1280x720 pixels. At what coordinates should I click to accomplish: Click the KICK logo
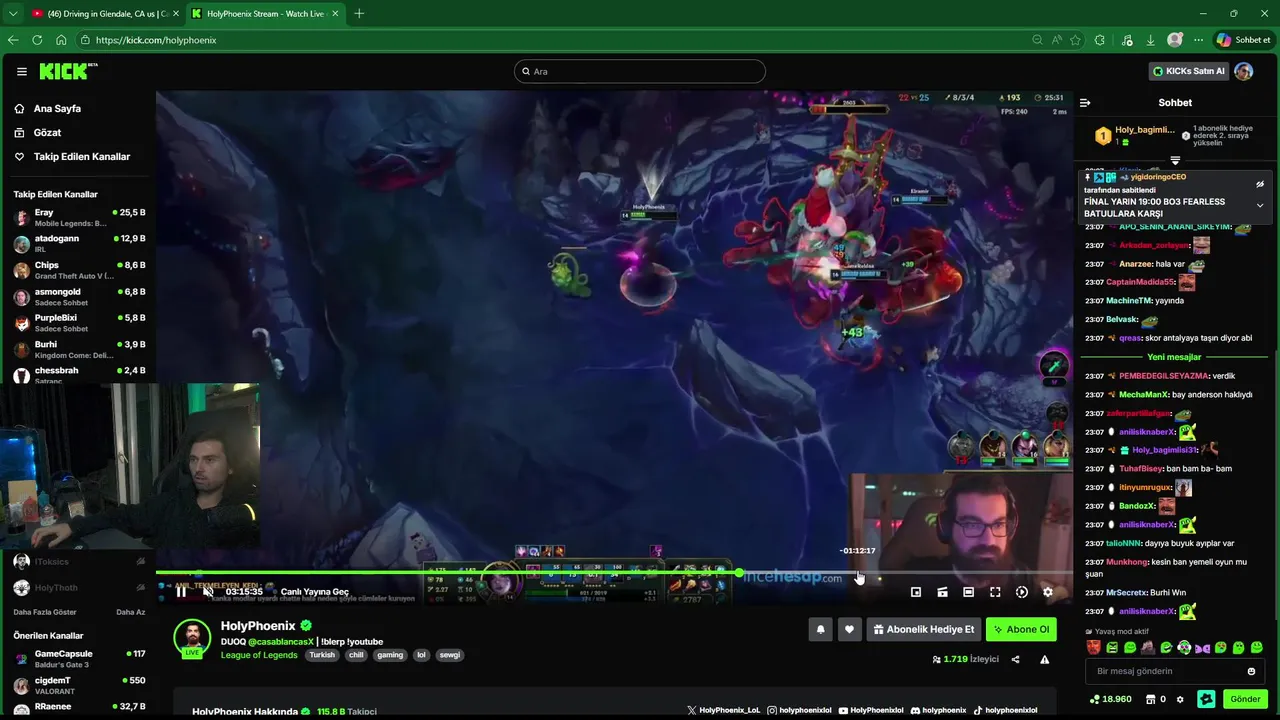(x=67, y=71)
